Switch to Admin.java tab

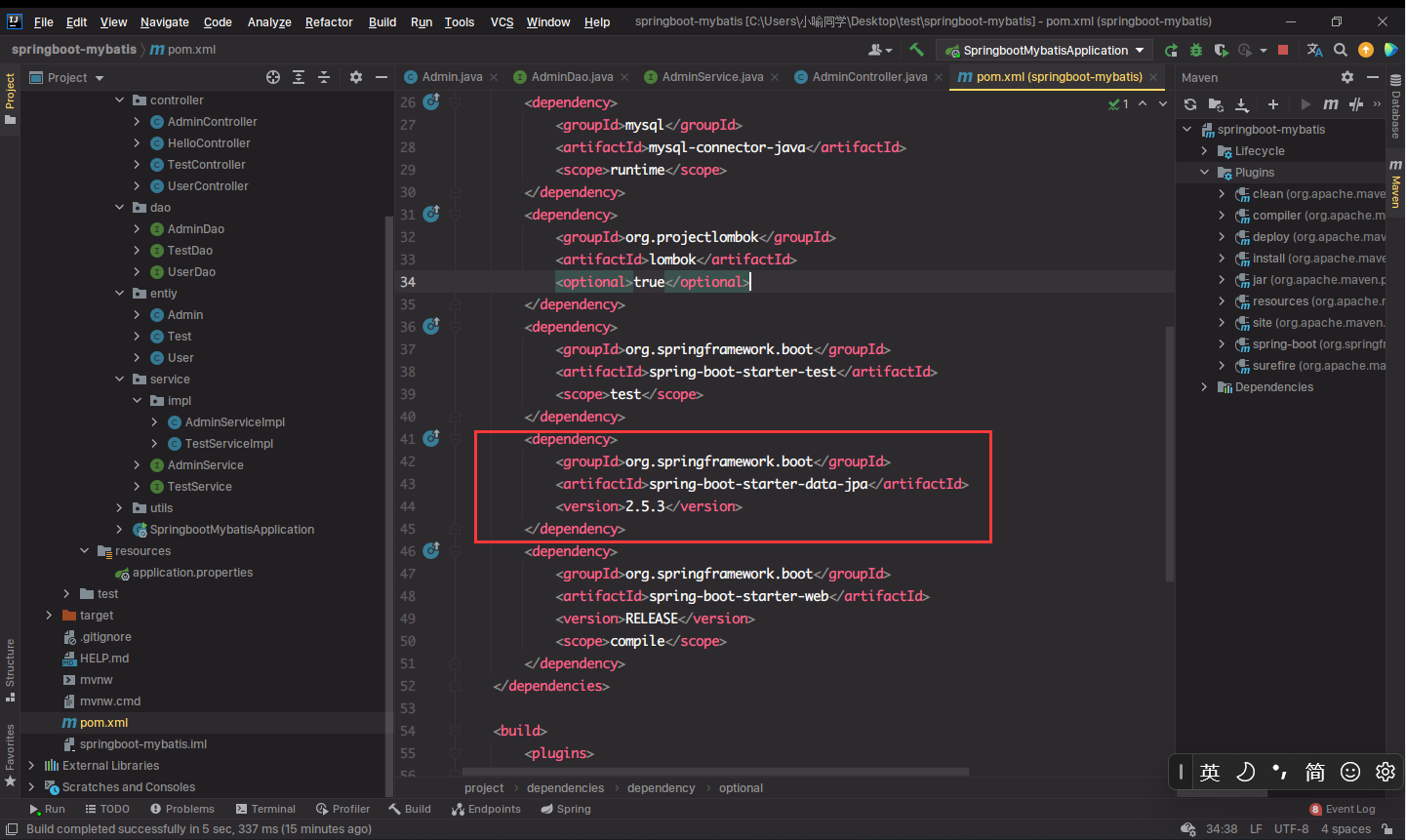tap(452, 77)
